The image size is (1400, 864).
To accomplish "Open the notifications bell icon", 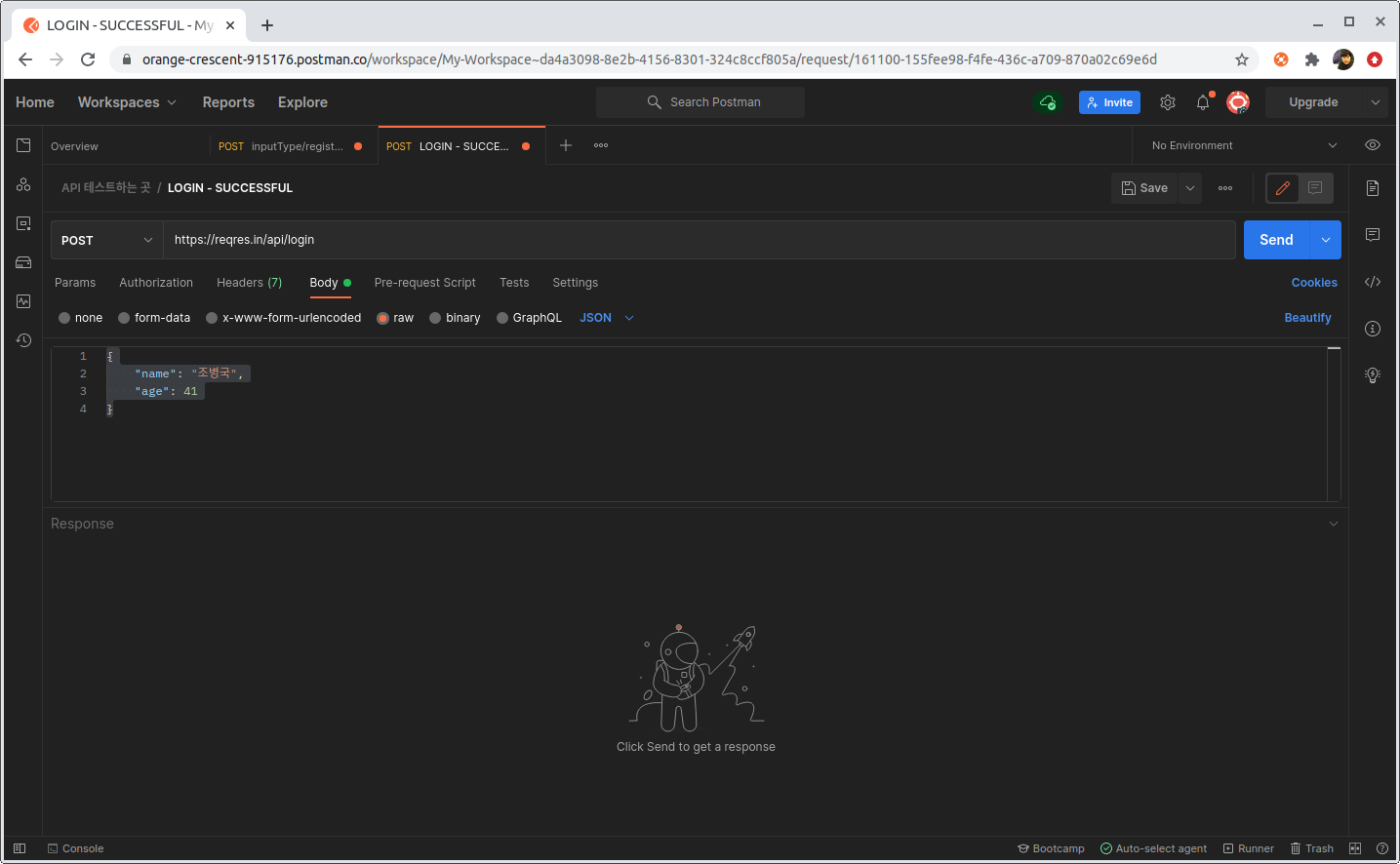I will coord(1203,102).
